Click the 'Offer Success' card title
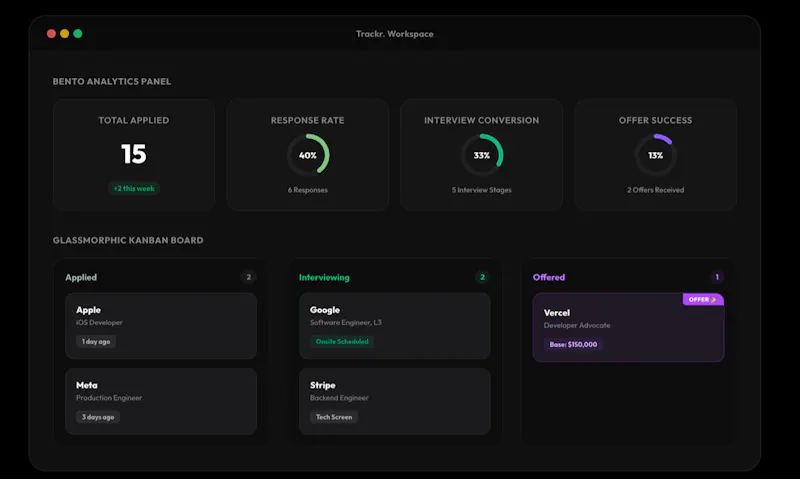The height and width of the screenshot is (479, 800). pyautogui.click(x=656, y=120)
